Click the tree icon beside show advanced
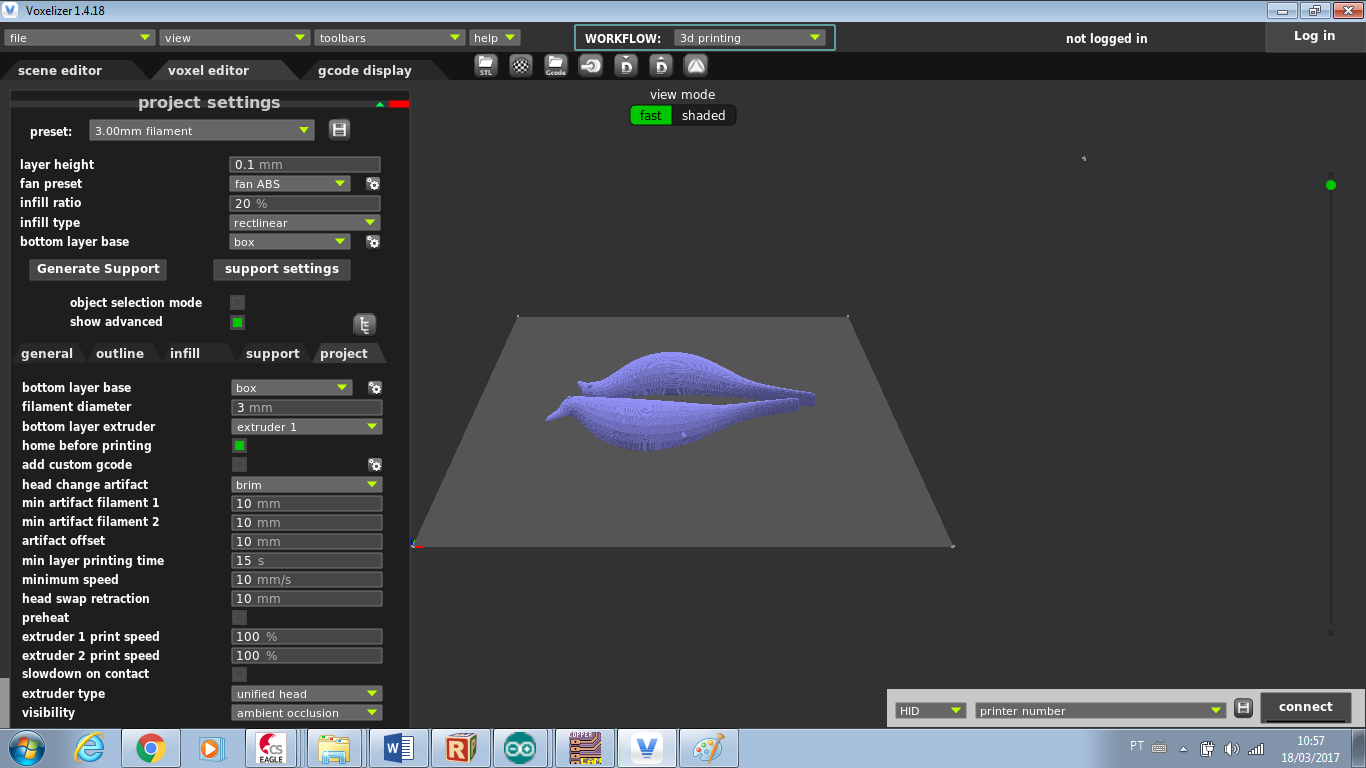The width and height of the screenshot is (1366, 768). 365,325
